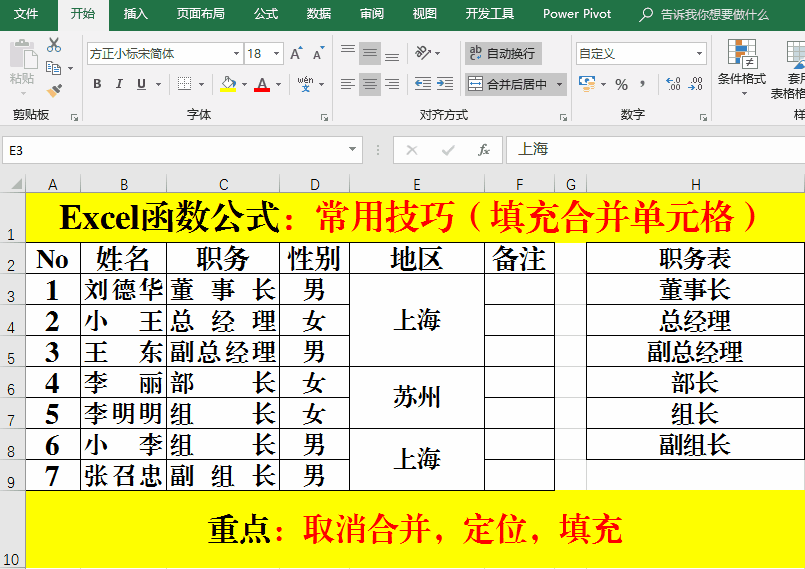Click the Insert Function fx icon
This screenshot has width=805, height=569.
pyautogui.click(x=484, y=150)
